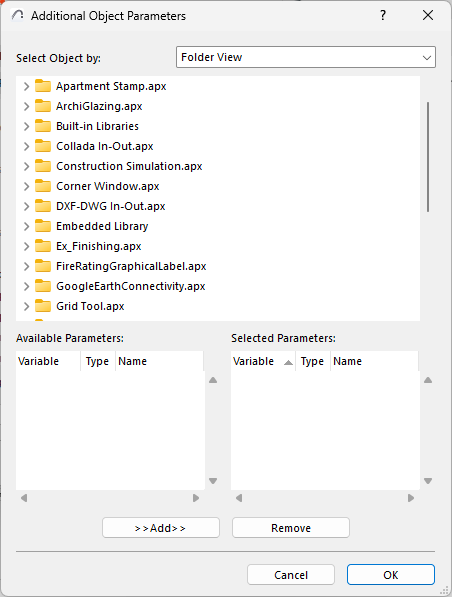Sort Available Parameters by Type column
The image size is (452, 597).
[98, 361]
